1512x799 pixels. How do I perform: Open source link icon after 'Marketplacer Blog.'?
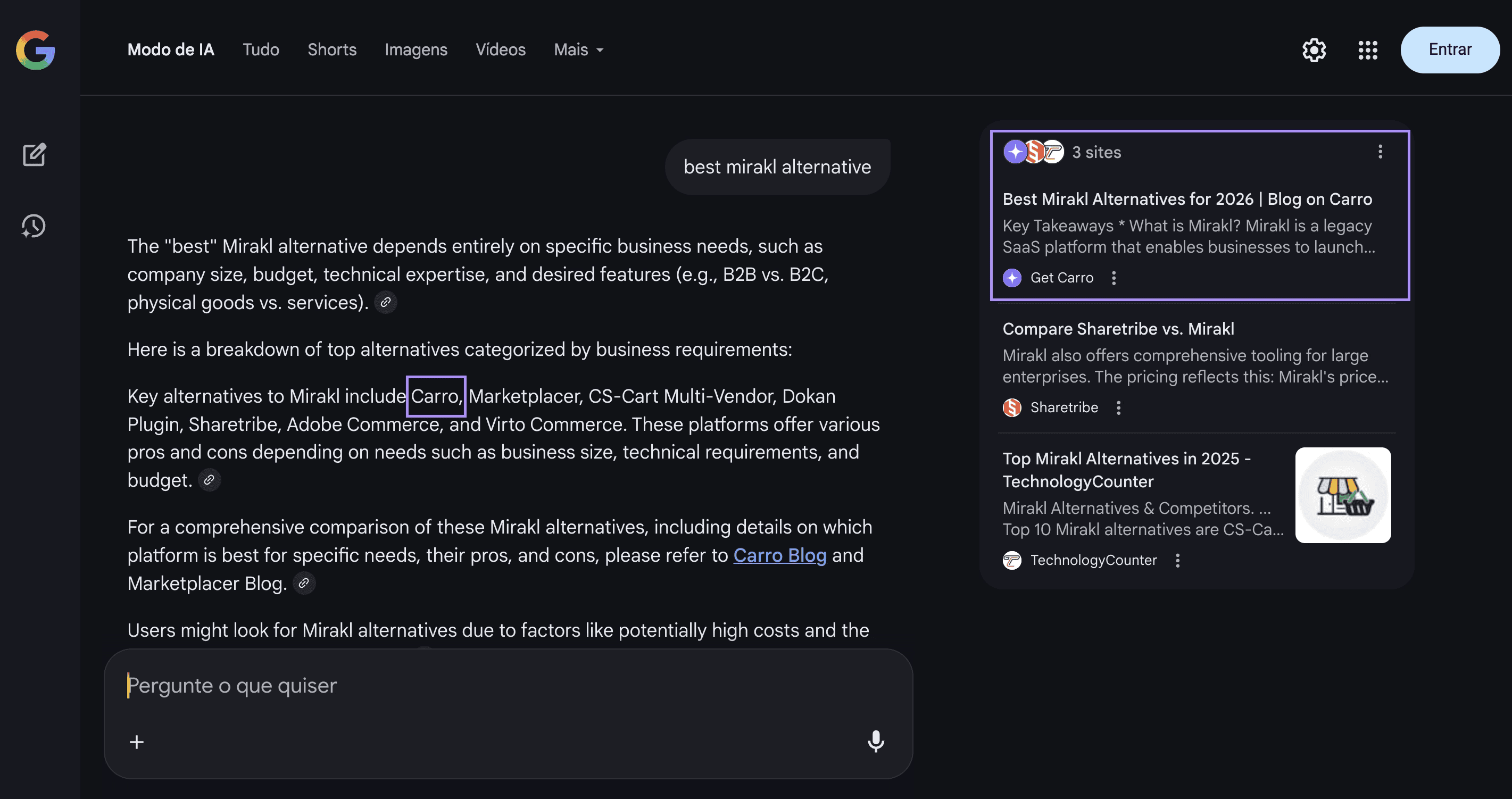[x=304, y=584]
